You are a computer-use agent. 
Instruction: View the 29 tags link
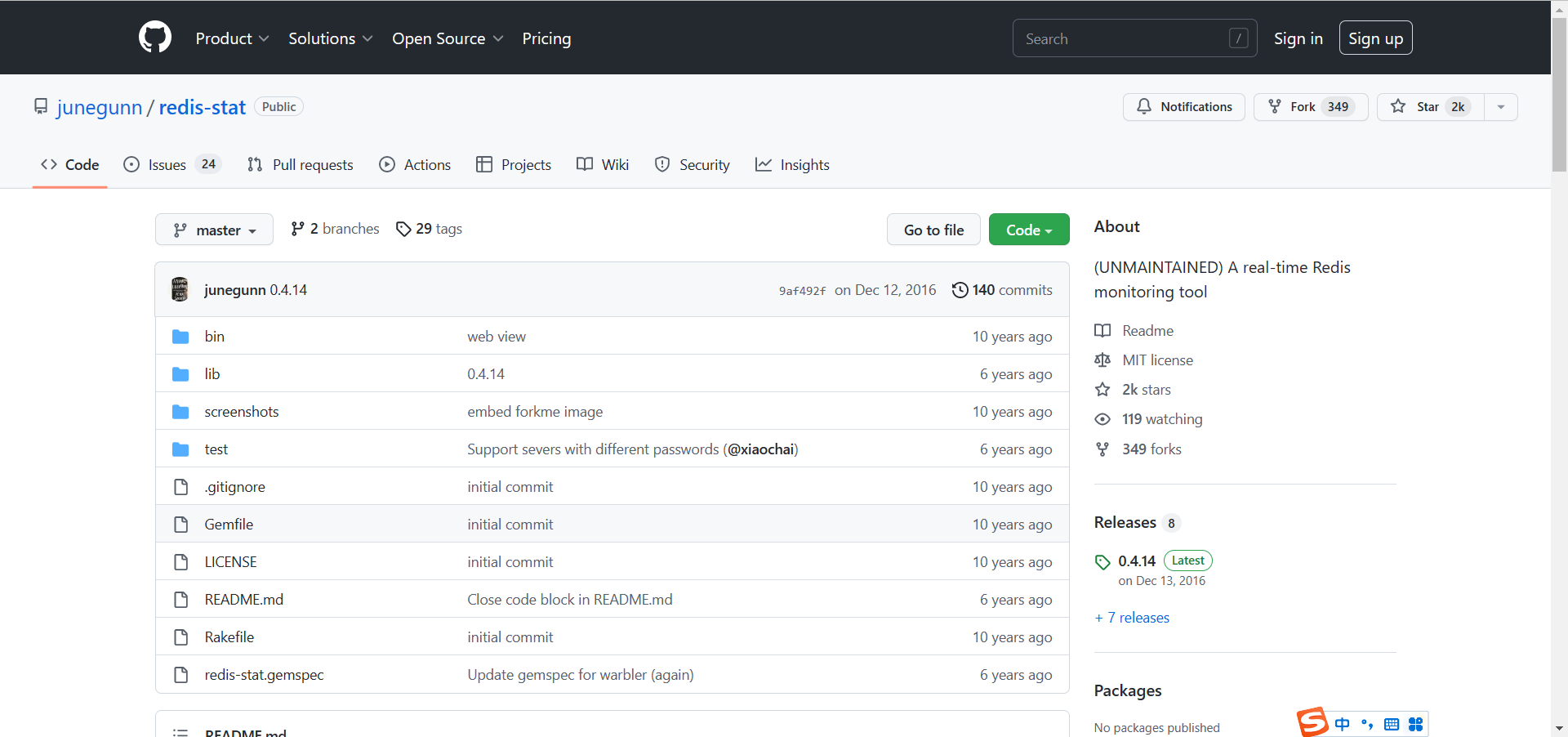429,229
